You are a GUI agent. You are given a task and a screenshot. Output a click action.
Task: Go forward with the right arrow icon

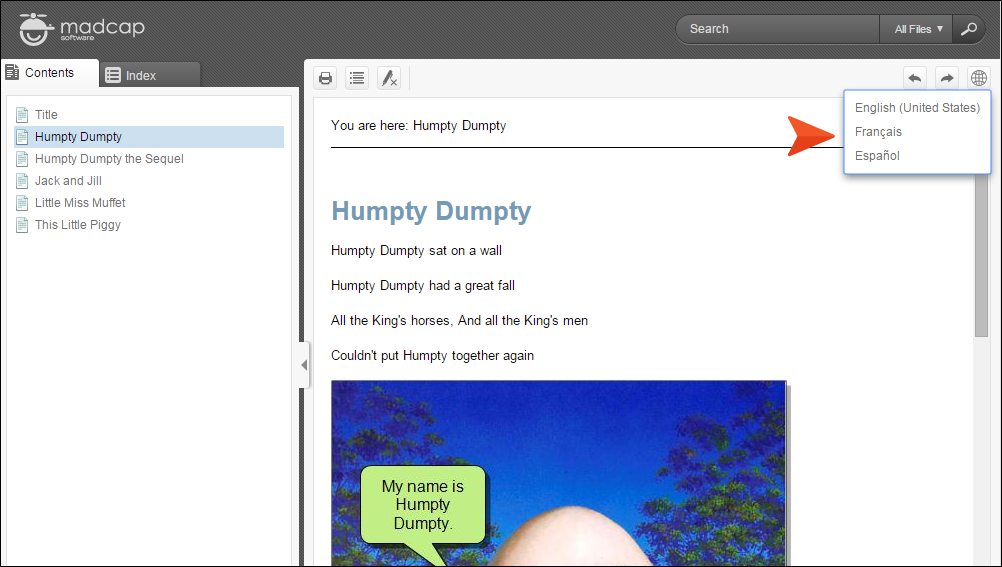point(947,78)
